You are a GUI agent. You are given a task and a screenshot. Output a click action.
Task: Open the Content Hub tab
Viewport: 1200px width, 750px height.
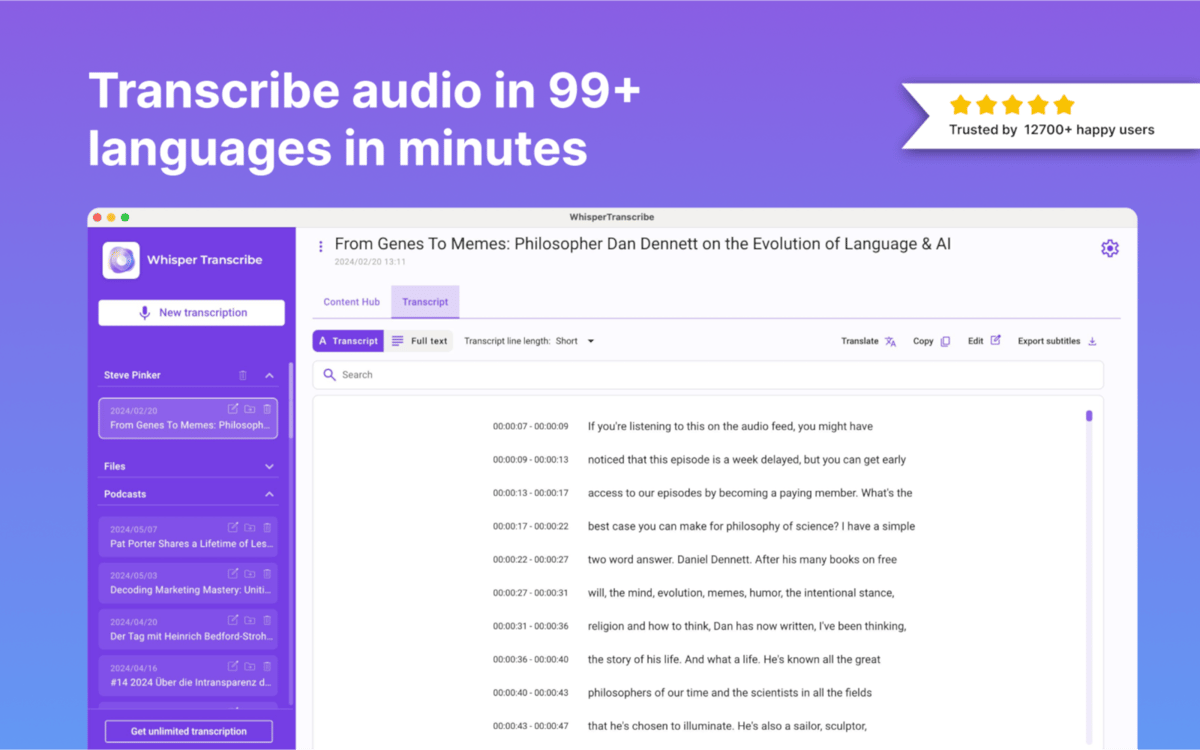coord(351,302)
